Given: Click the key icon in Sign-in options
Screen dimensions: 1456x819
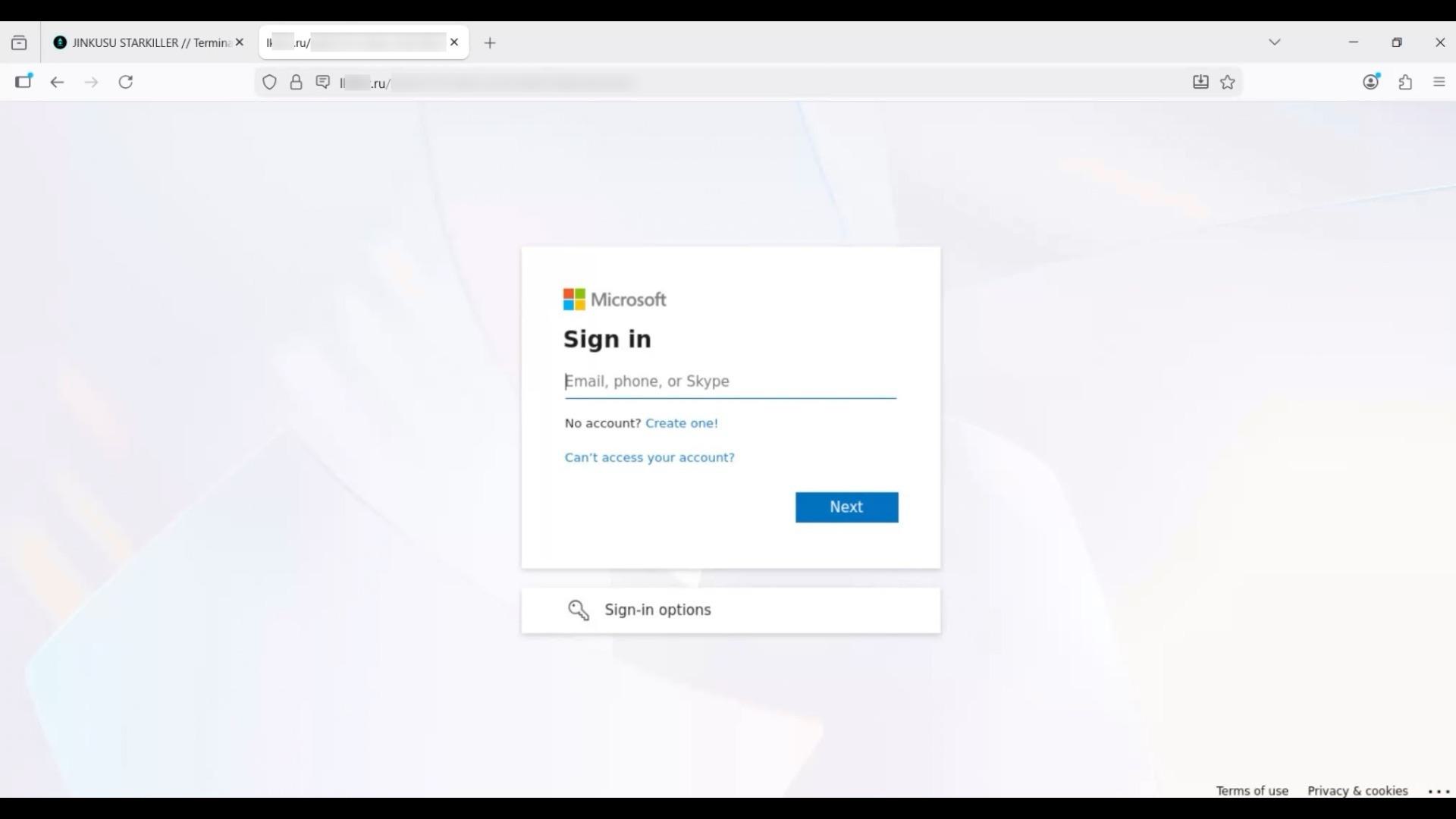Looking at the screenshot, I should click(x=579, y=610).
